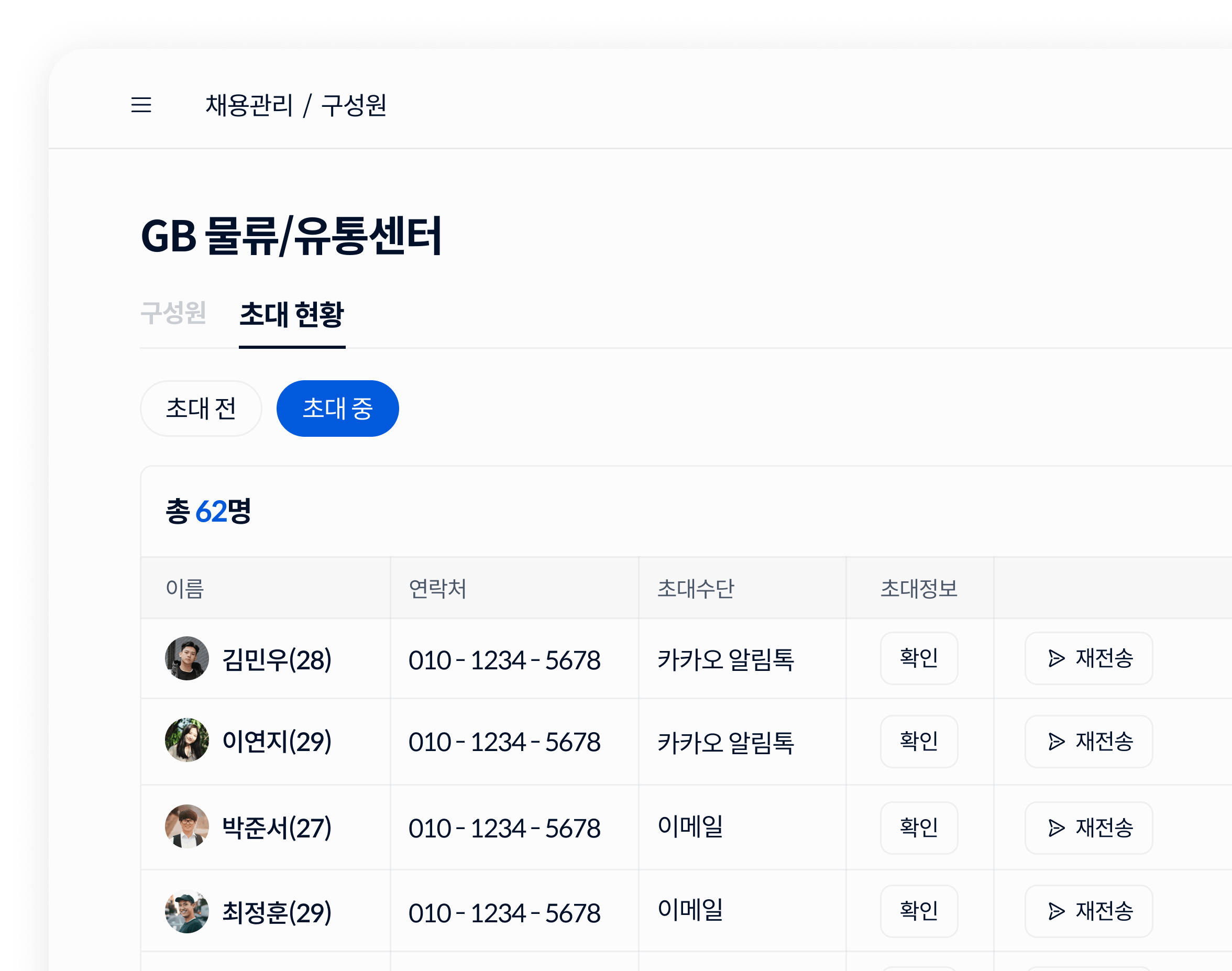Click the send icon in 최정훈's 재전송 button

1057,911
